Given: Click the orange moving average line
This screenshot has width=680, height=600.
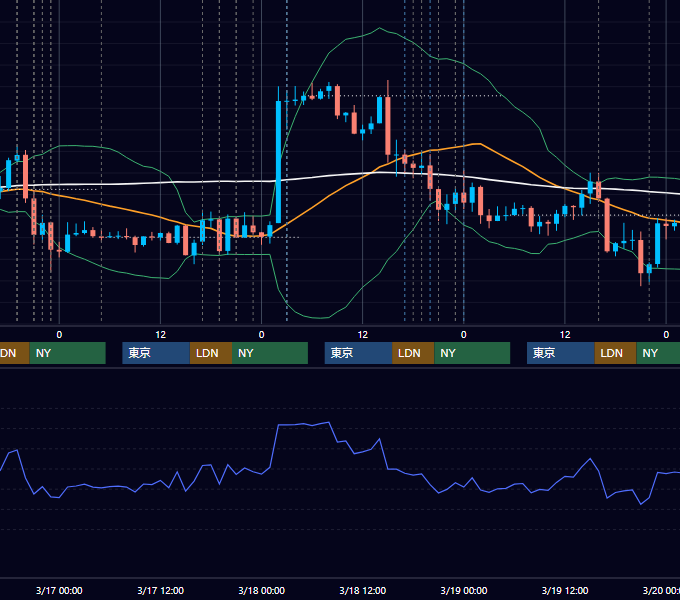Looking at the screenshot, I should pyautogui.click(x=330, y=196).
